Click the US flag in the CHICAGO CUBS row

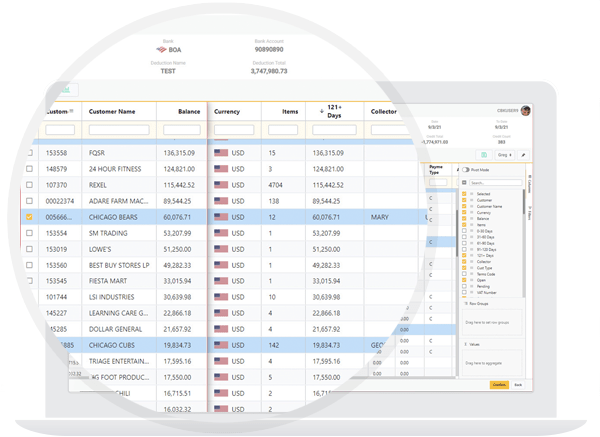[221, 345]
